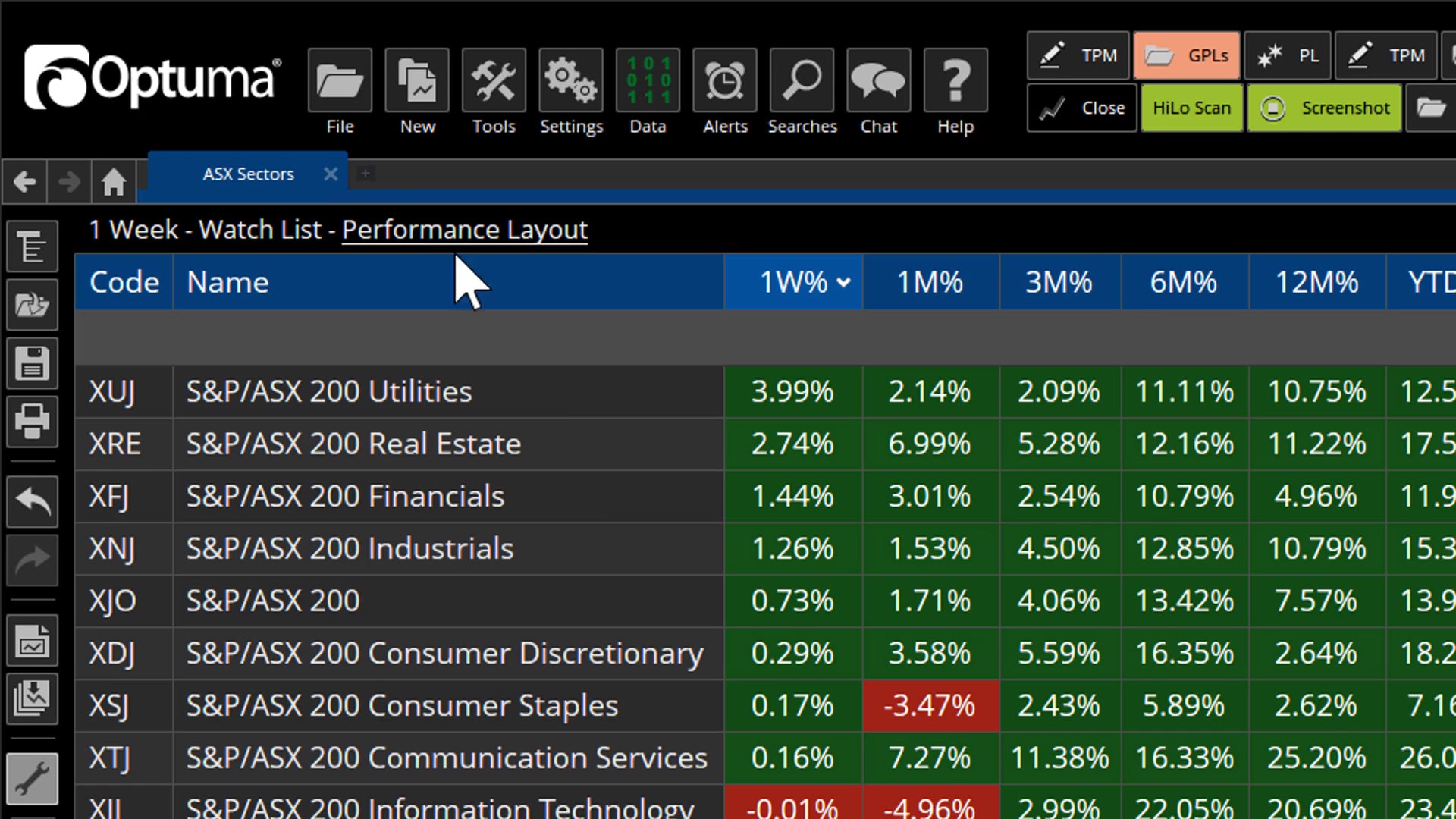Select the XSJ code cell
The image size is (1456, 819).
pos(124,706)
